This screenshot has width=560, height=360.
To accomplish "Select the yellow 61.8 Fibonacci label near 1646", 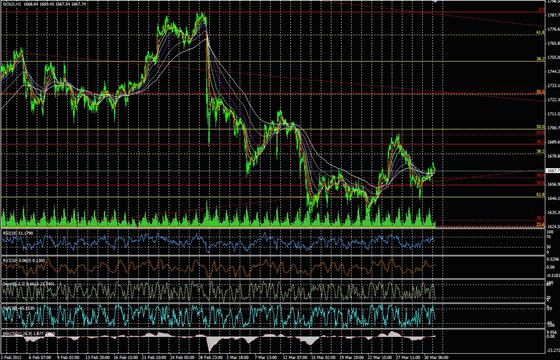I will pyautogui.click(x=541, y=195).
